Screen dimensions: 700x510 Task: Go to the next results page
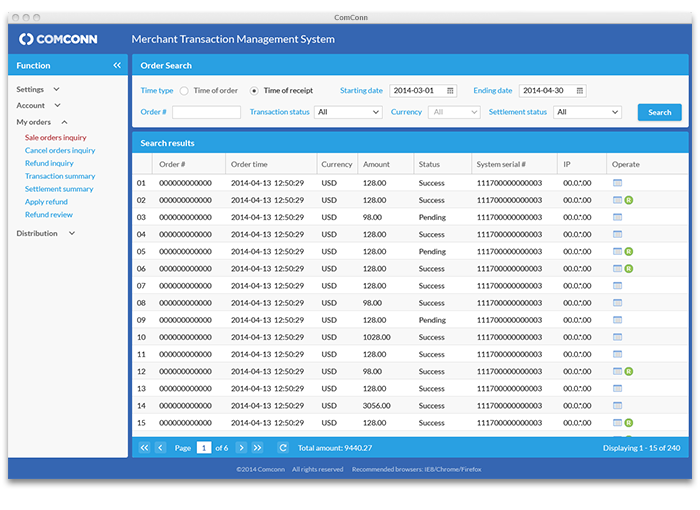(241, 448)
